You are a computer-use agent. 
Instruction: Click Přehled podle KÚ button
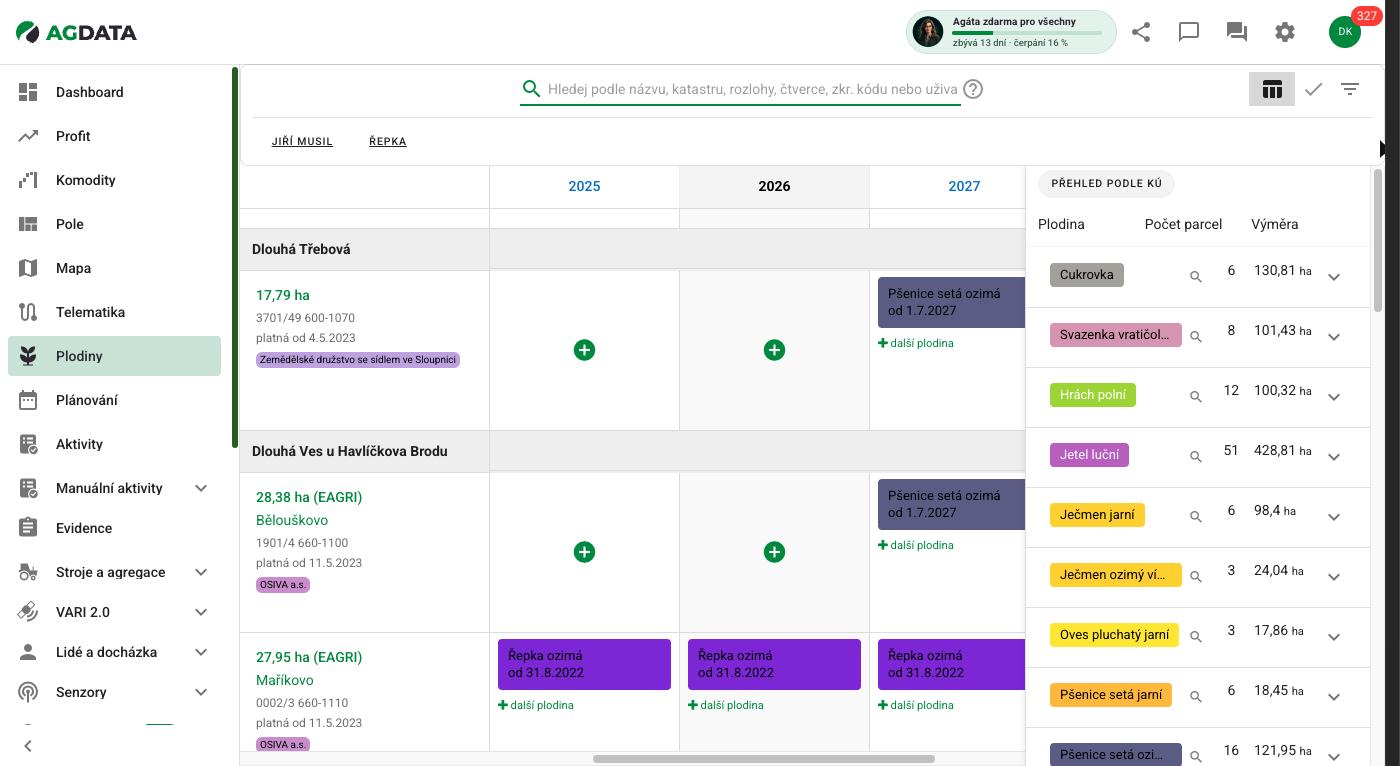(x=1106, y=184)
